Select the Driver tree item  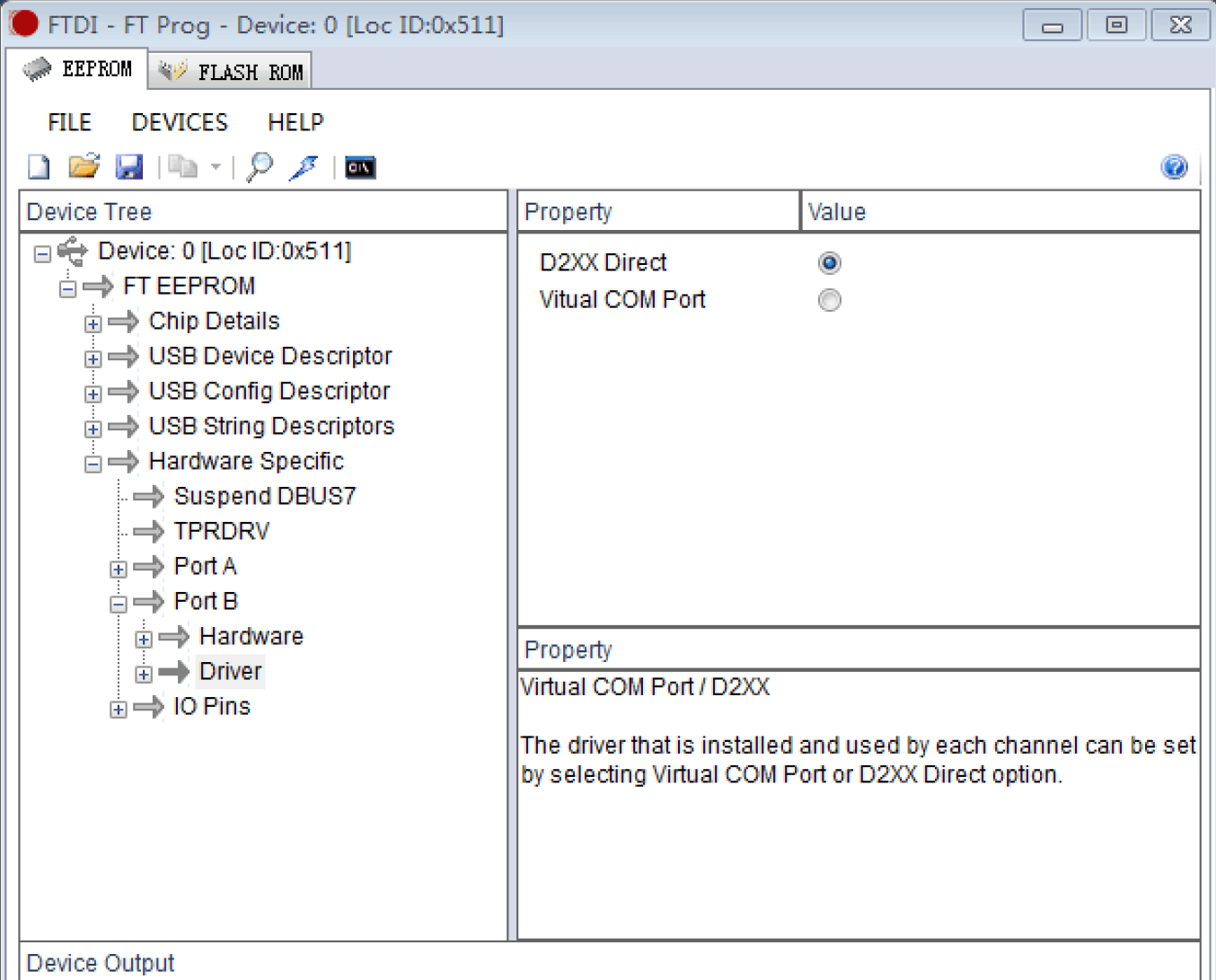[231, 671]
